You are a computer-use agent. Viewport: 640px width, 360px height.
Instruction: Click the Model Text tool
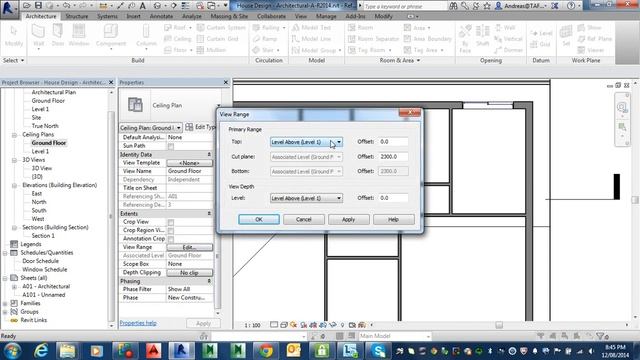coord(311,28)
